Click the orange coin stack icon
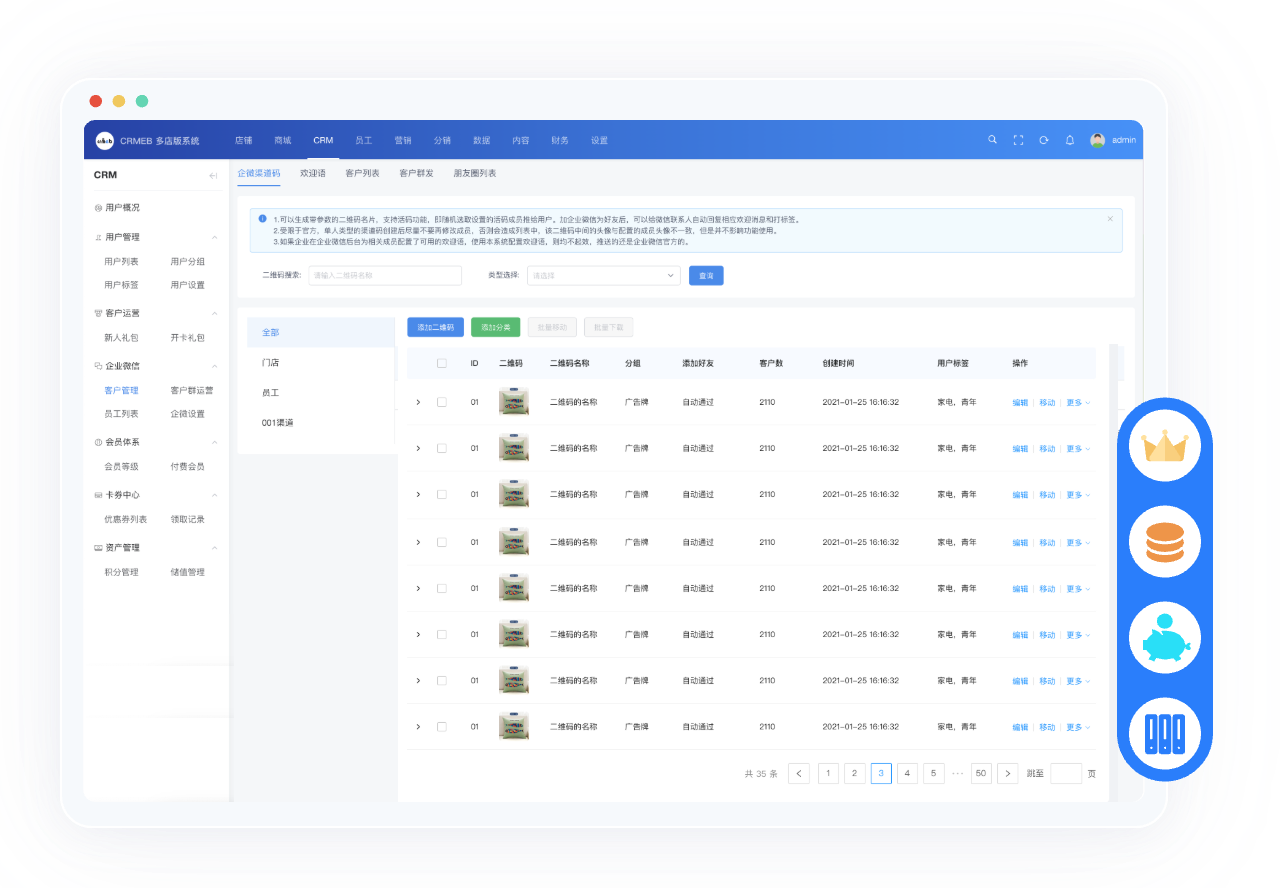 click(x=1164, y=541)
